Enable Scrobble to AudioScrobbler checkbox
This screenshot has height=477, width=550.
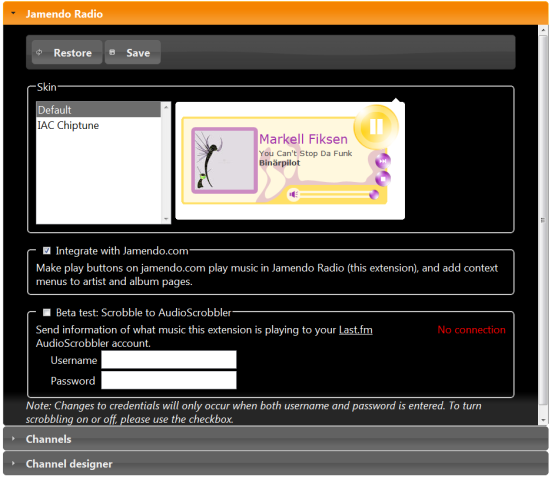pyautogui.click(x=47, y=313)
